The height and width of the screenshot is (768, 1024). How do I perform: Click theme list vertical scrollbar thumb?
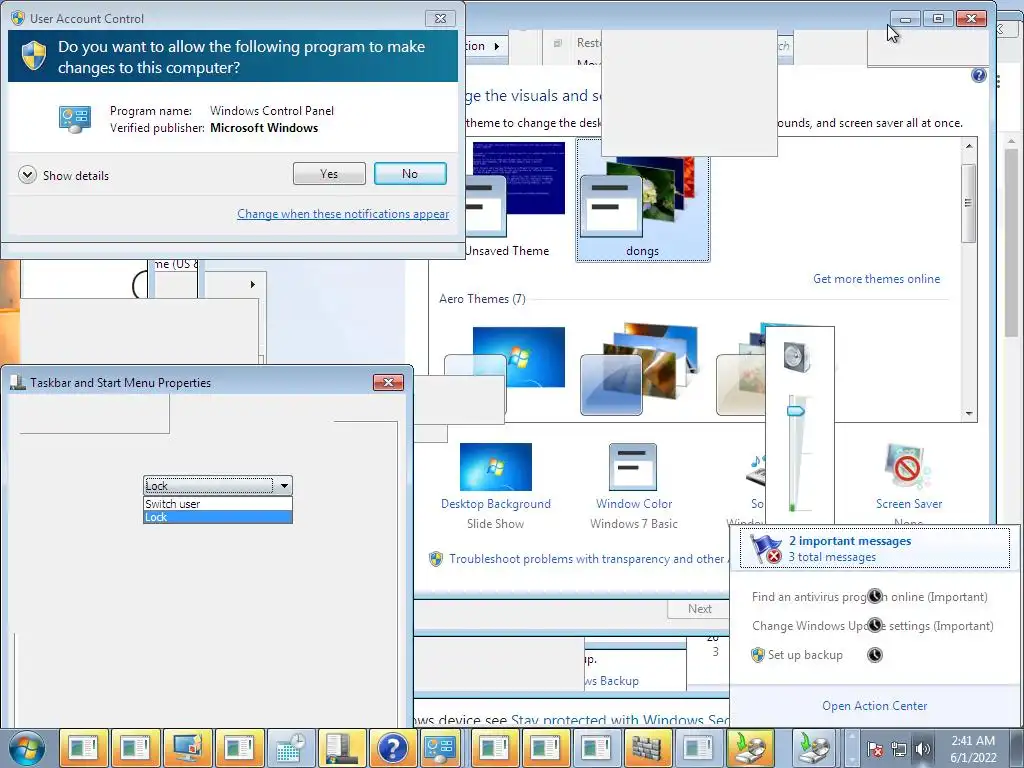(x=969, y=203)
